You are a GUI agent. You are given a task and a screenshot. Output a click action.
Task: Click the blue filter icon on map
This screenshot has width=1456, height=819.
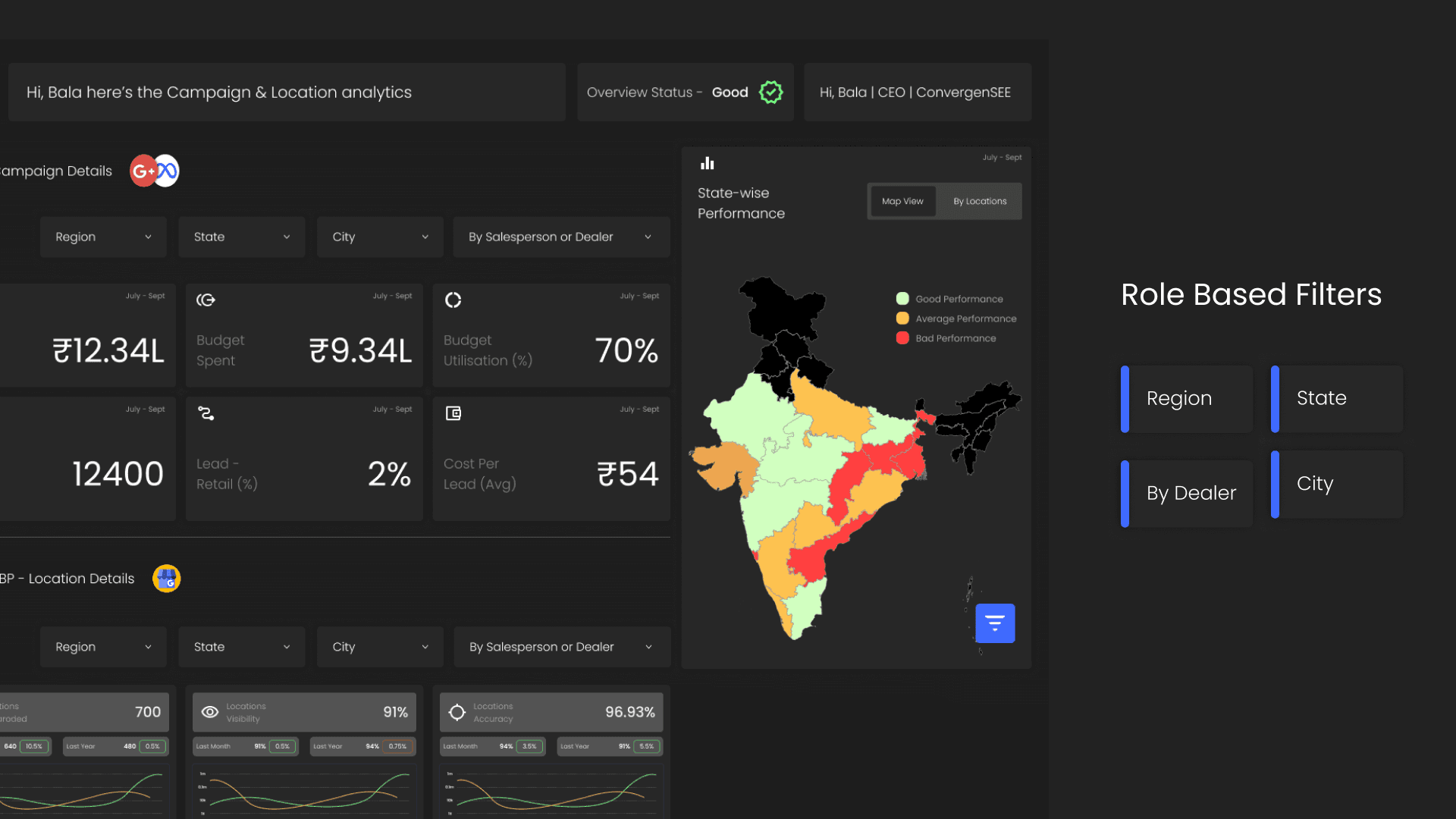995,623
